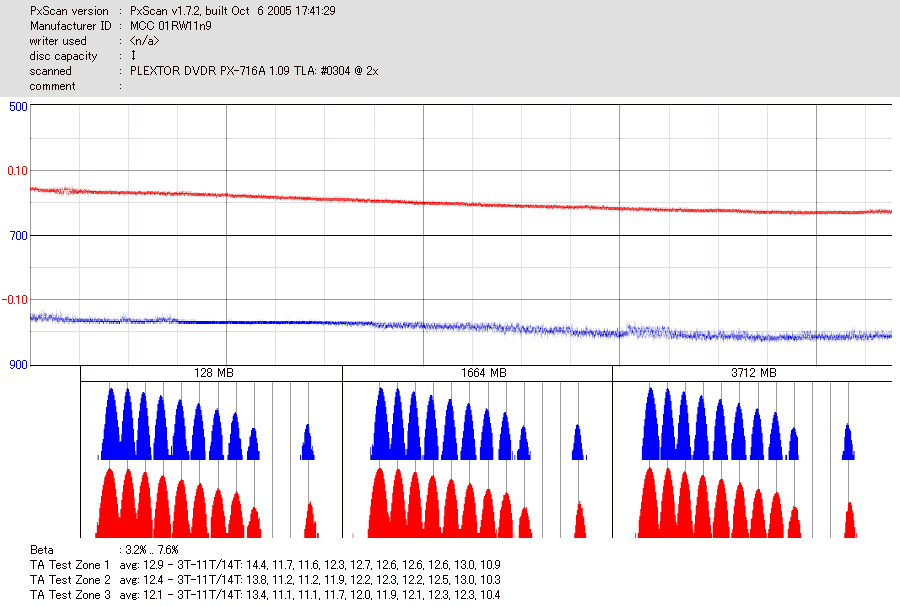Click the PxScan version text line

coord(183,11)
